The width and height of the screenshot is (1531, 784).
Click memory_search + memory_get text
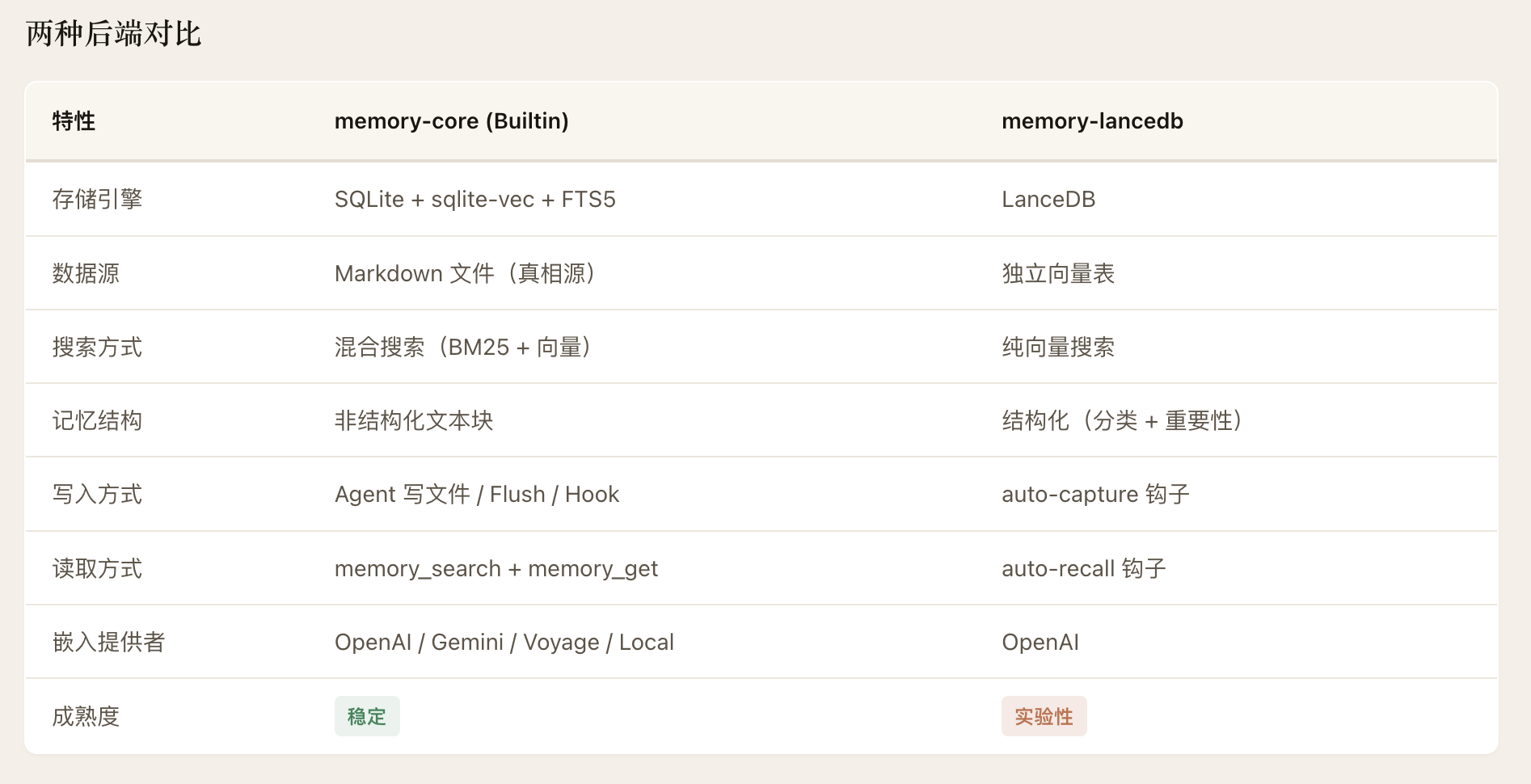tap(496, 568)
